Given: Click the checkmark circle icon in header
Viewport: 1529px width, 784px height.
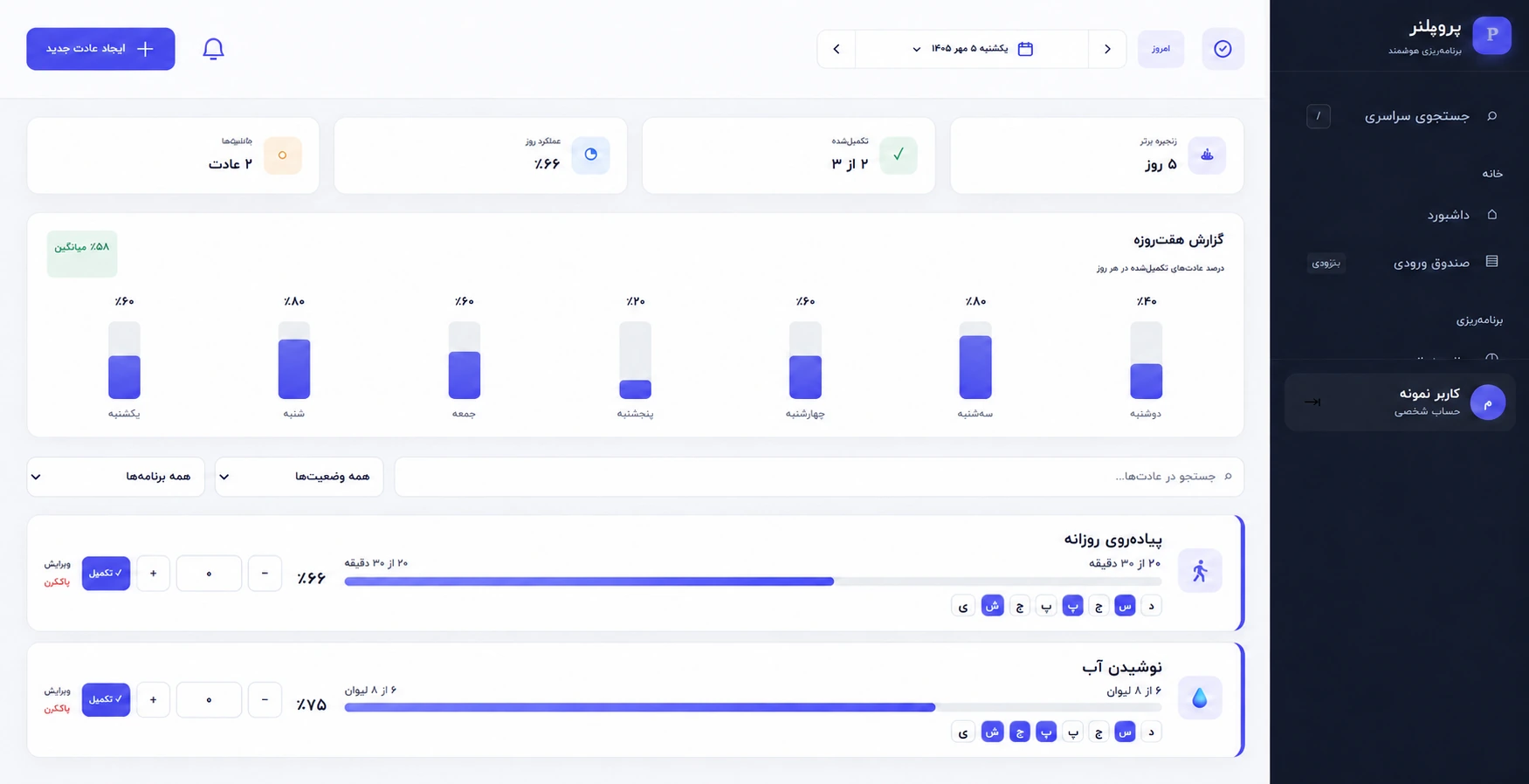Looking at the screenshot, I should pyautogui.click(x=1223, y=49).
